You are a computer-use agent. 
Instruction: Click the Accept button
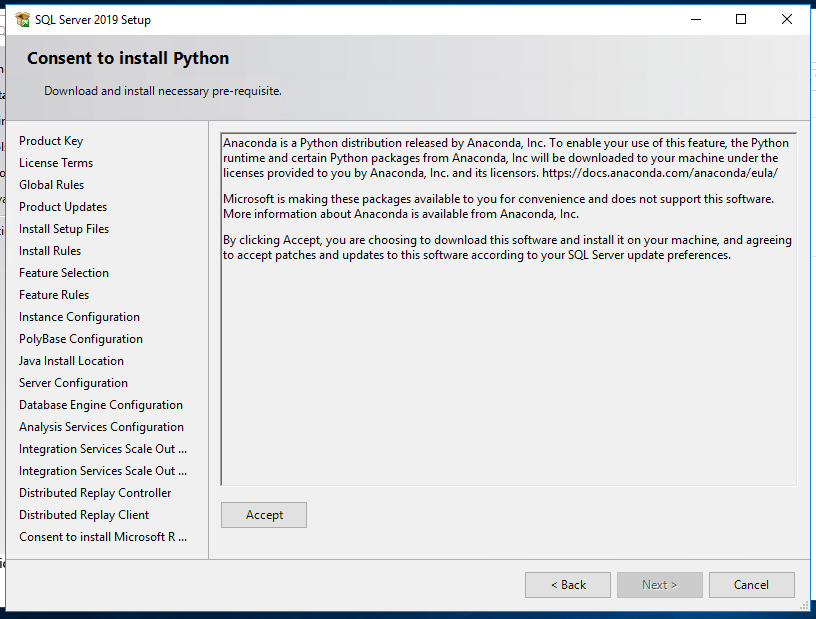264,515
